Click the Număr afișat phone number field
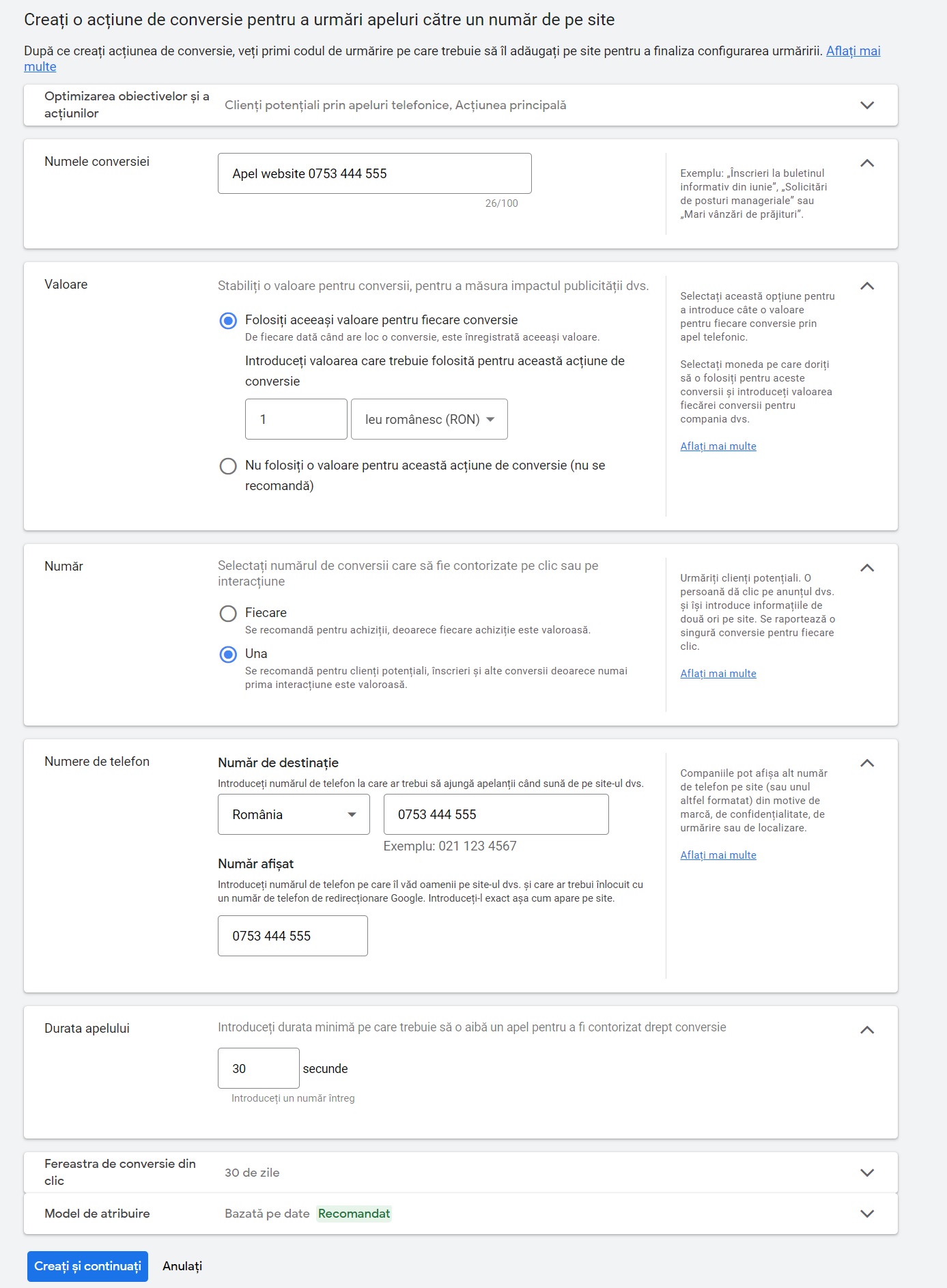947x1288 pixels. (x=292, y=936)
